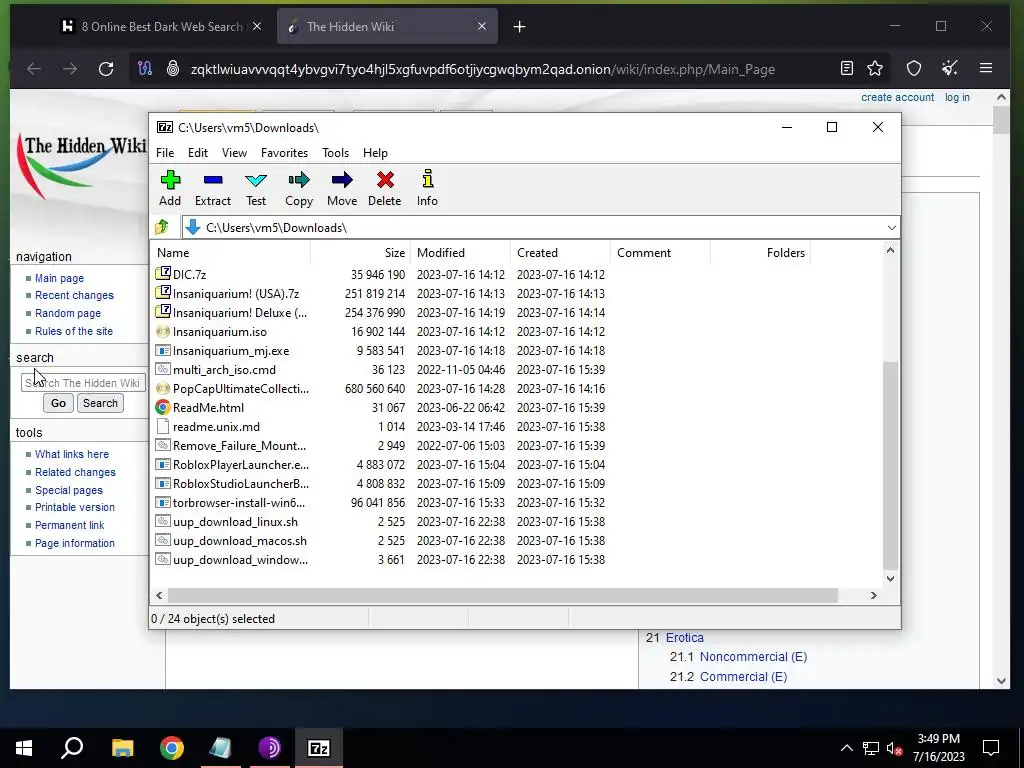Viewport: 1024px width, 768px height.
Task: Click the log in link
Action: (957, 97)
